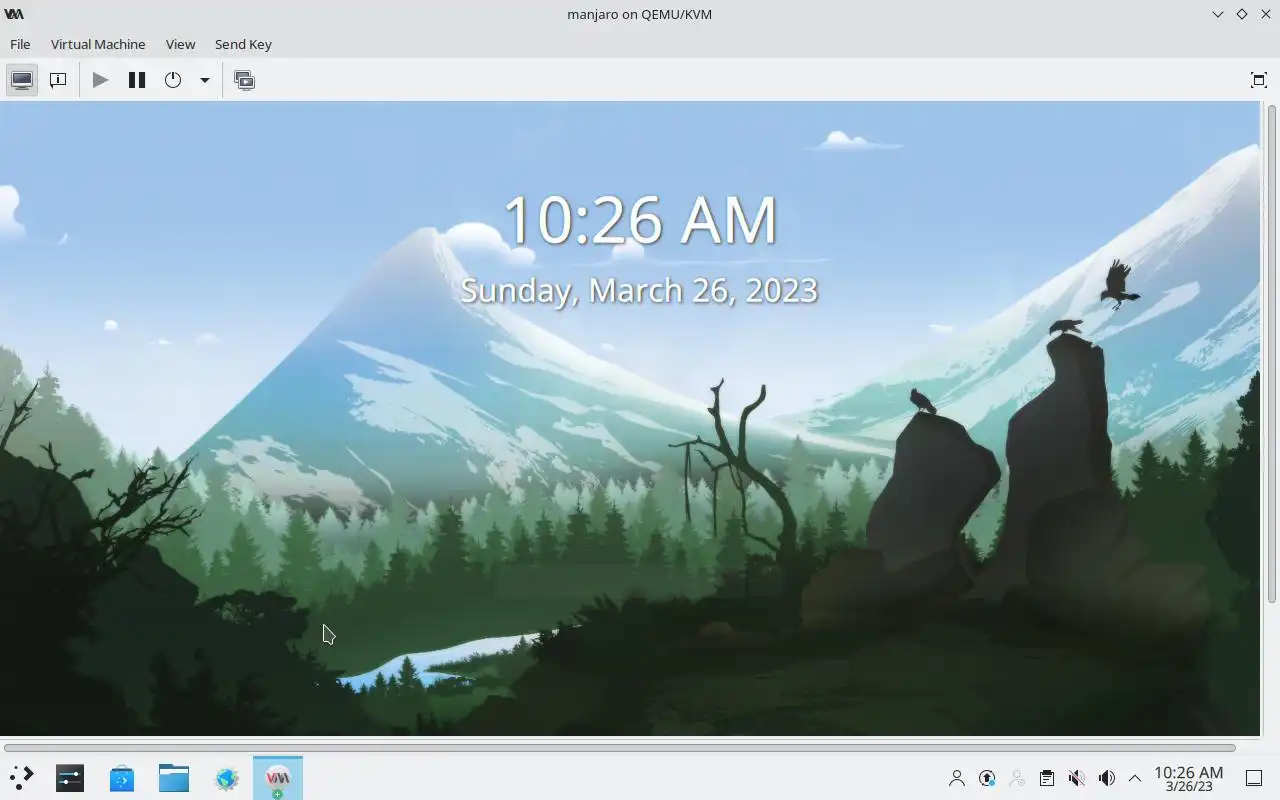Click the virt-manager title bar icon
The width and height of the screenshot is (1280, 800).
pos(14,14)
